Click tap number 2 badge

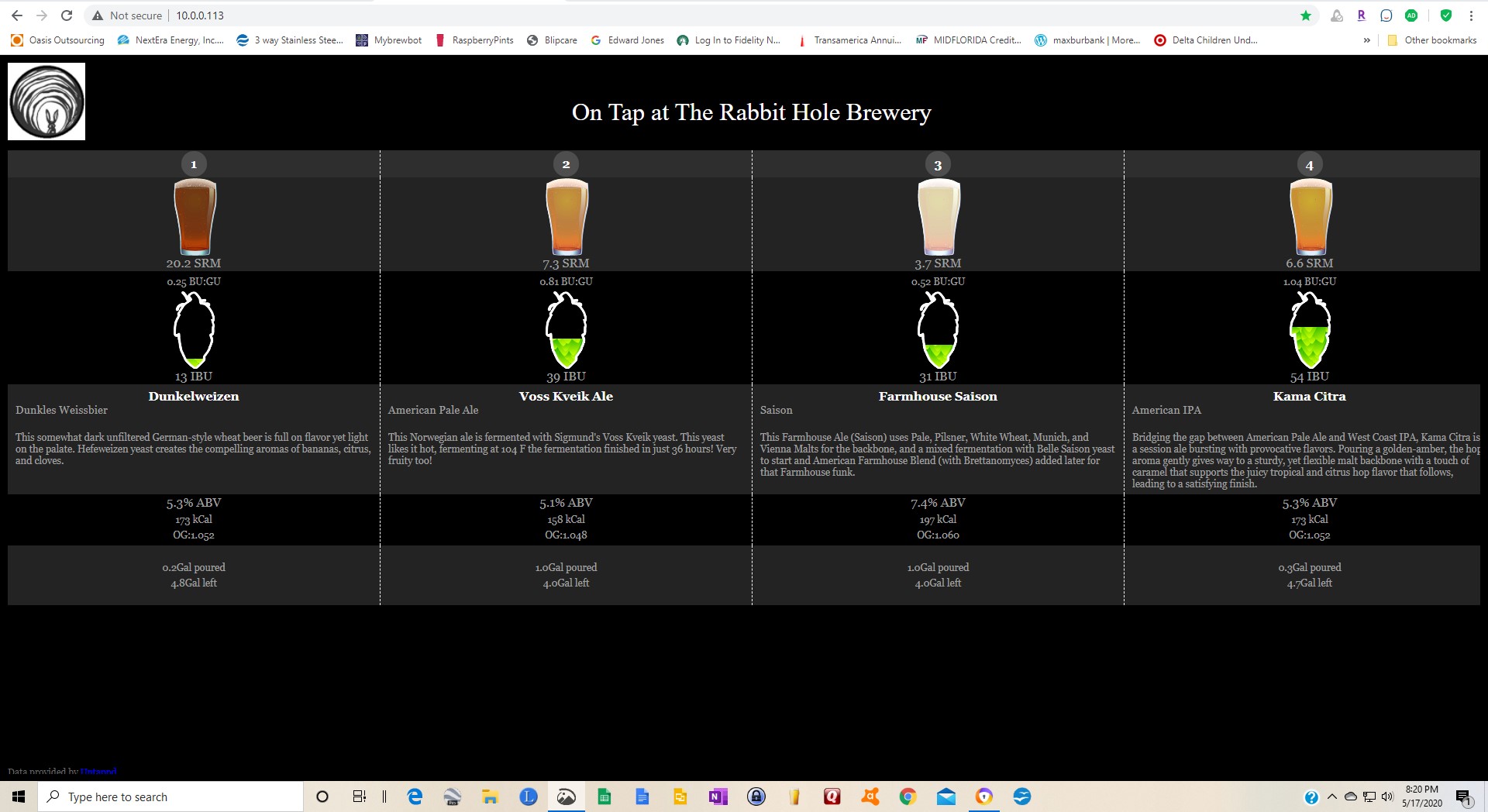click(566, 164)
